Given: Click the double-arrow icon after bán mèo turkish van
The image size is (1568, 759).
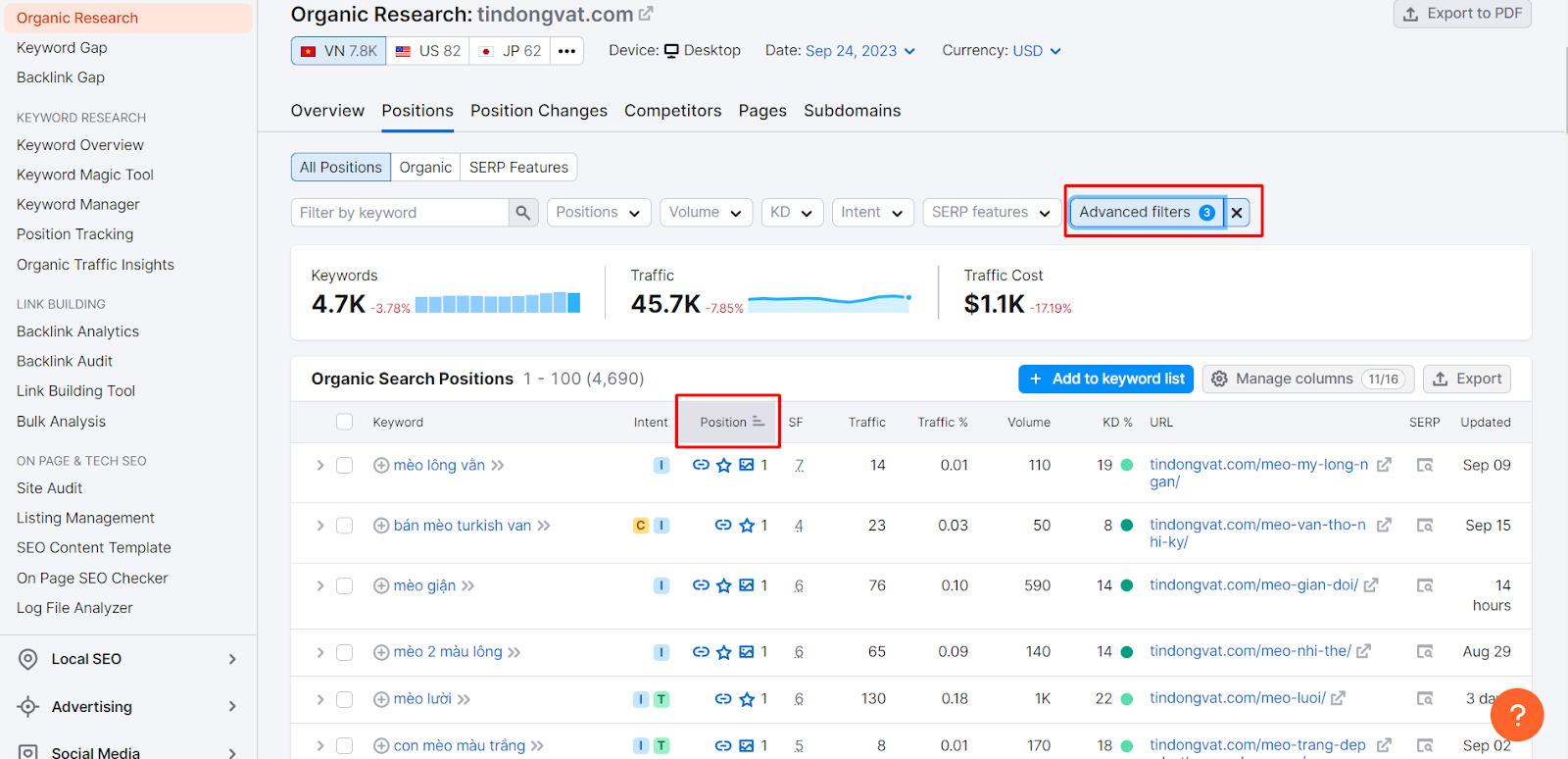Looking at the screenshot, I should (x=544, y=526).
